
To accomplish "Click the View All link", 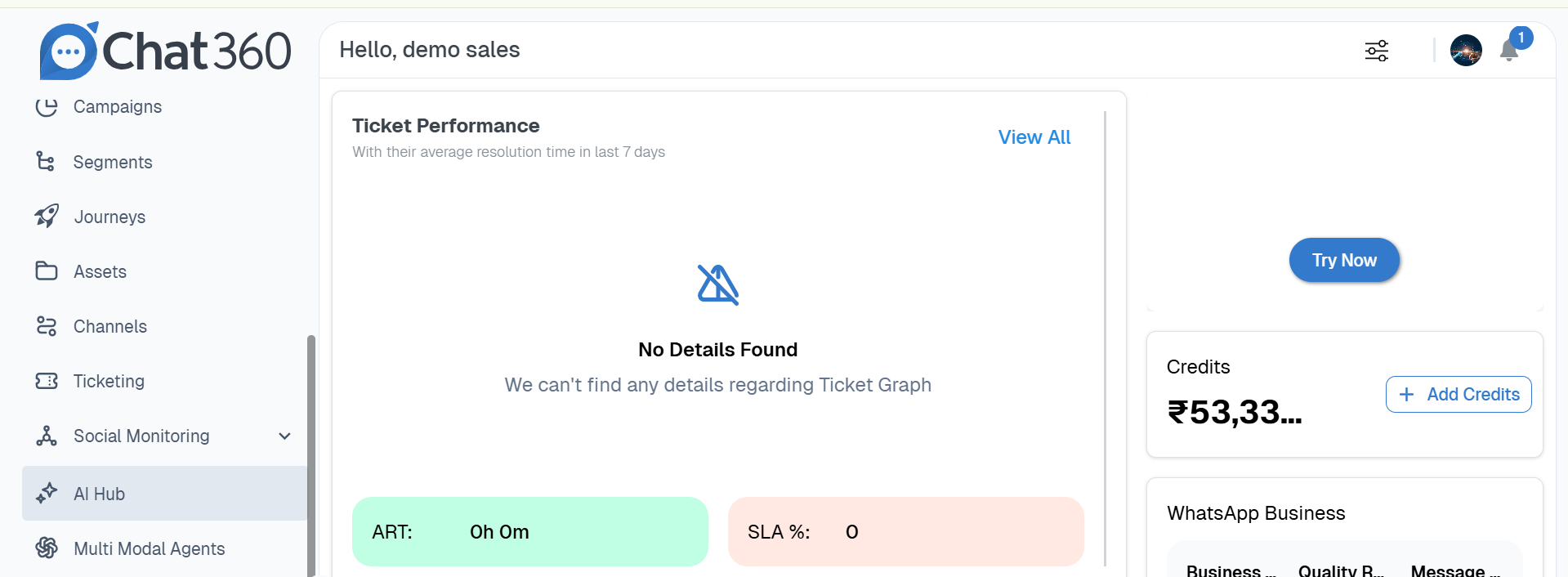I will pos(1034,137).
